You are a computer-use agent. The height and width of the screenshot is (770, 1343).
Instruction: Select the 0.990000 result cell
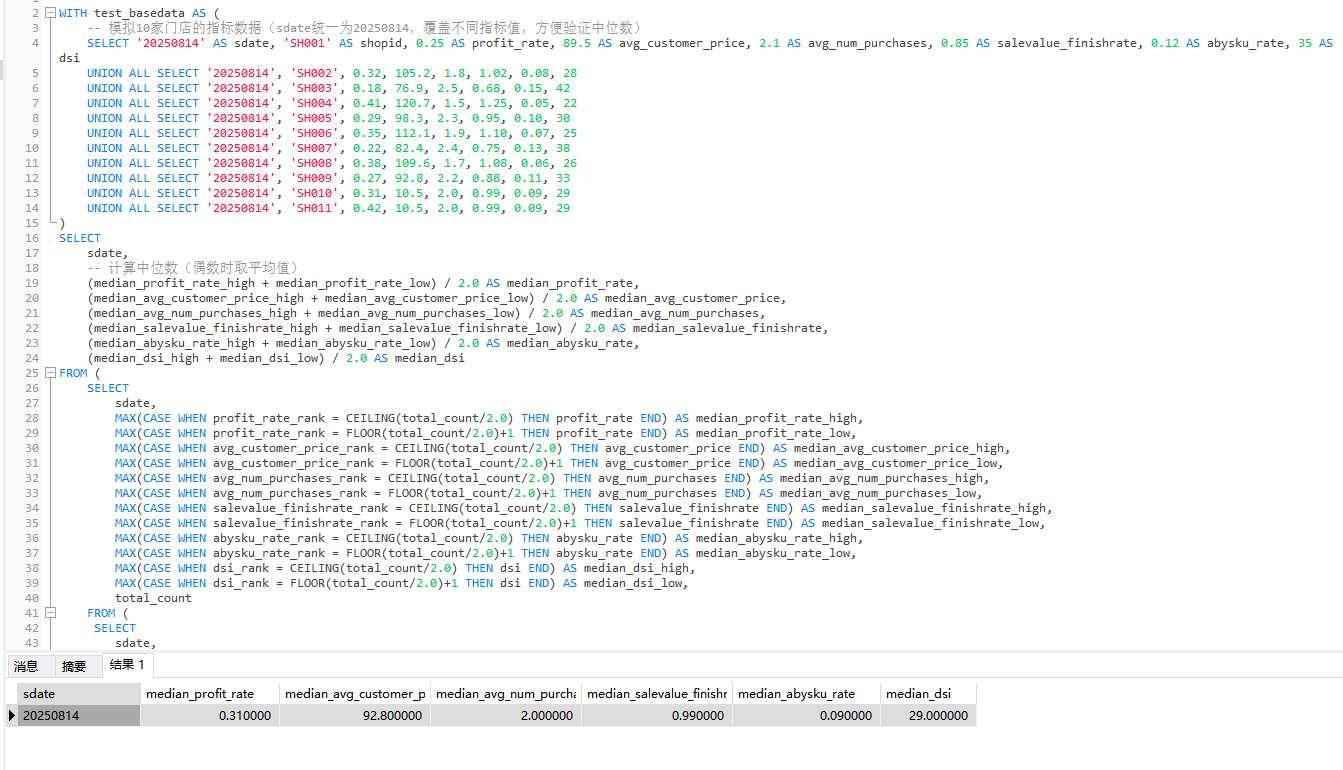657,716
